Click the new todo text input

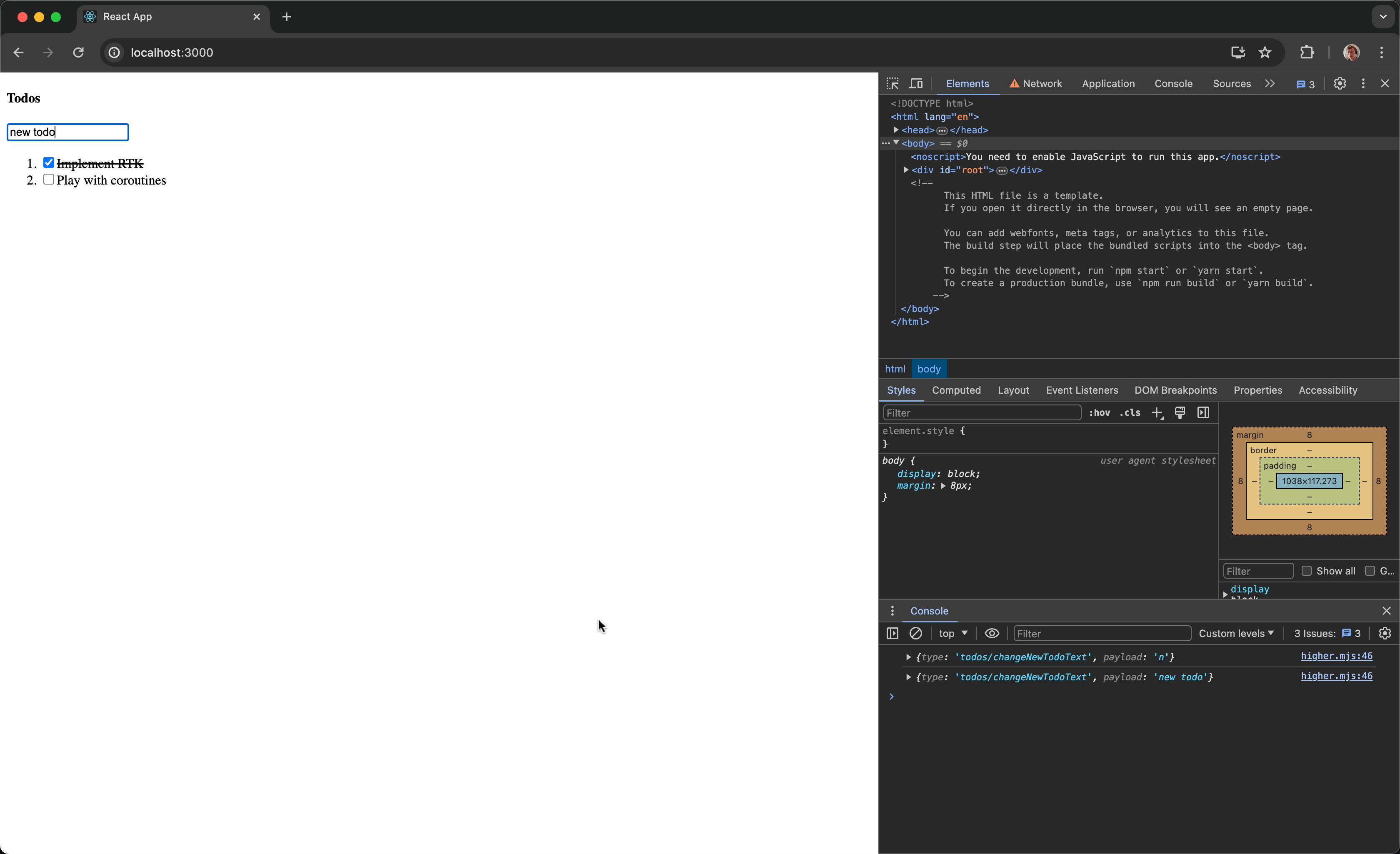pos(67,132)
